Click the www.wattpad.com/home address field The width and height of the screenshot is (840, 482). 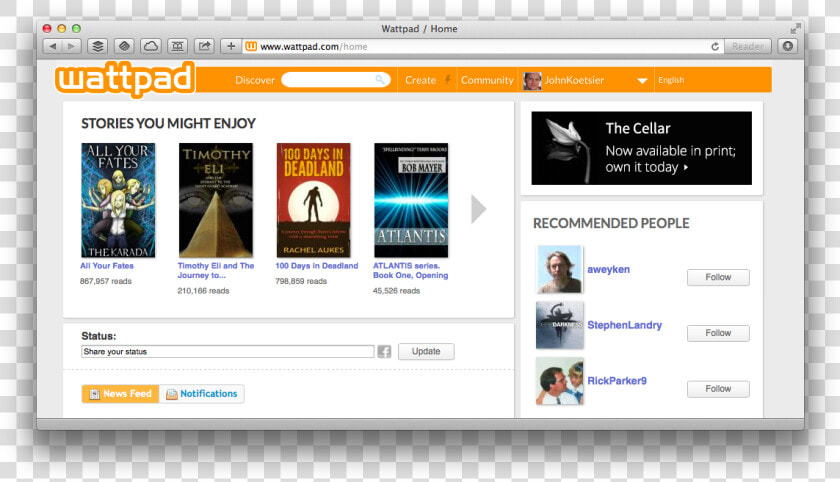pyautogui.click(x=482, y=47)
